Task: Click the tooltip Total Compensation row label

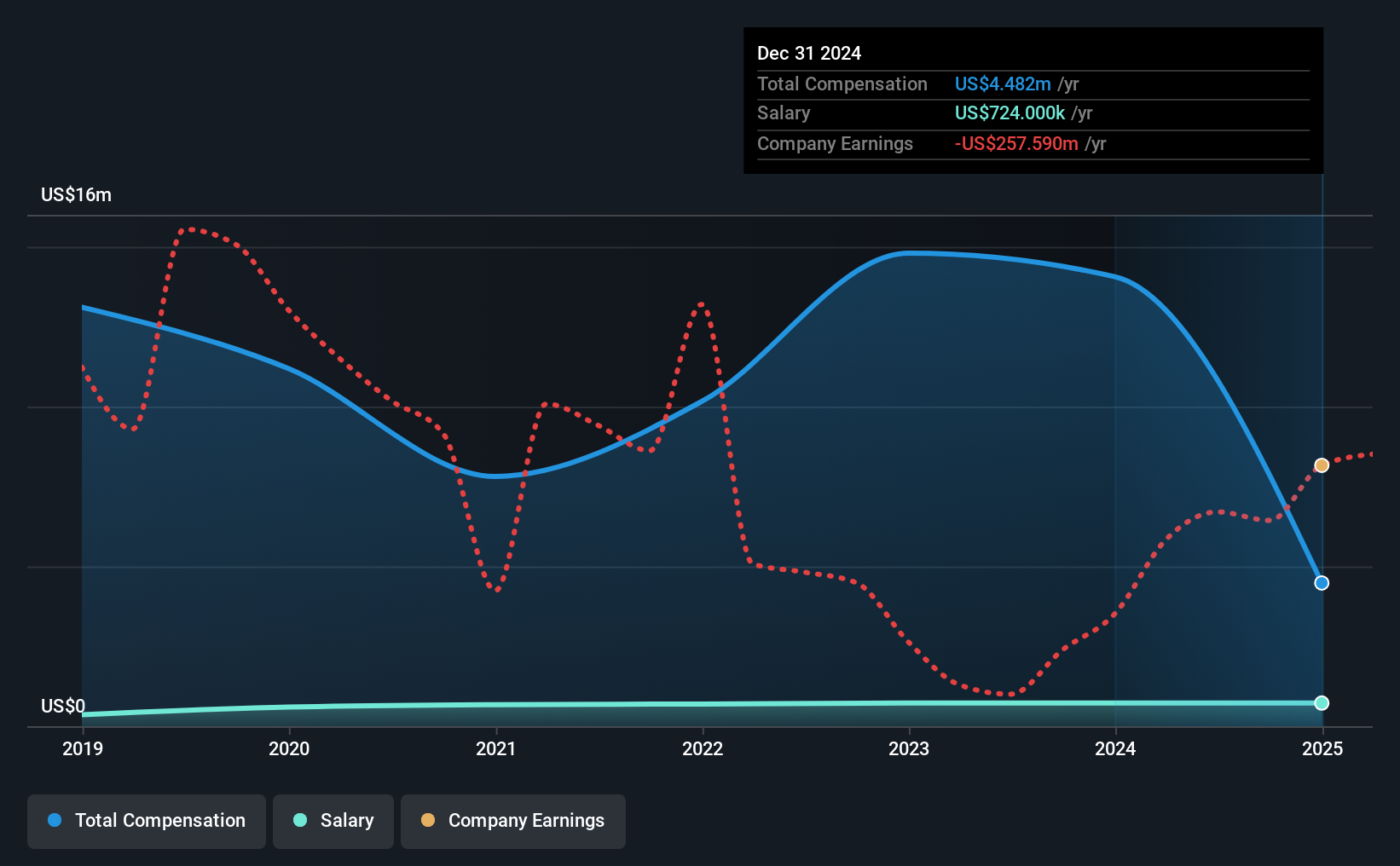Action: point(842,84)
